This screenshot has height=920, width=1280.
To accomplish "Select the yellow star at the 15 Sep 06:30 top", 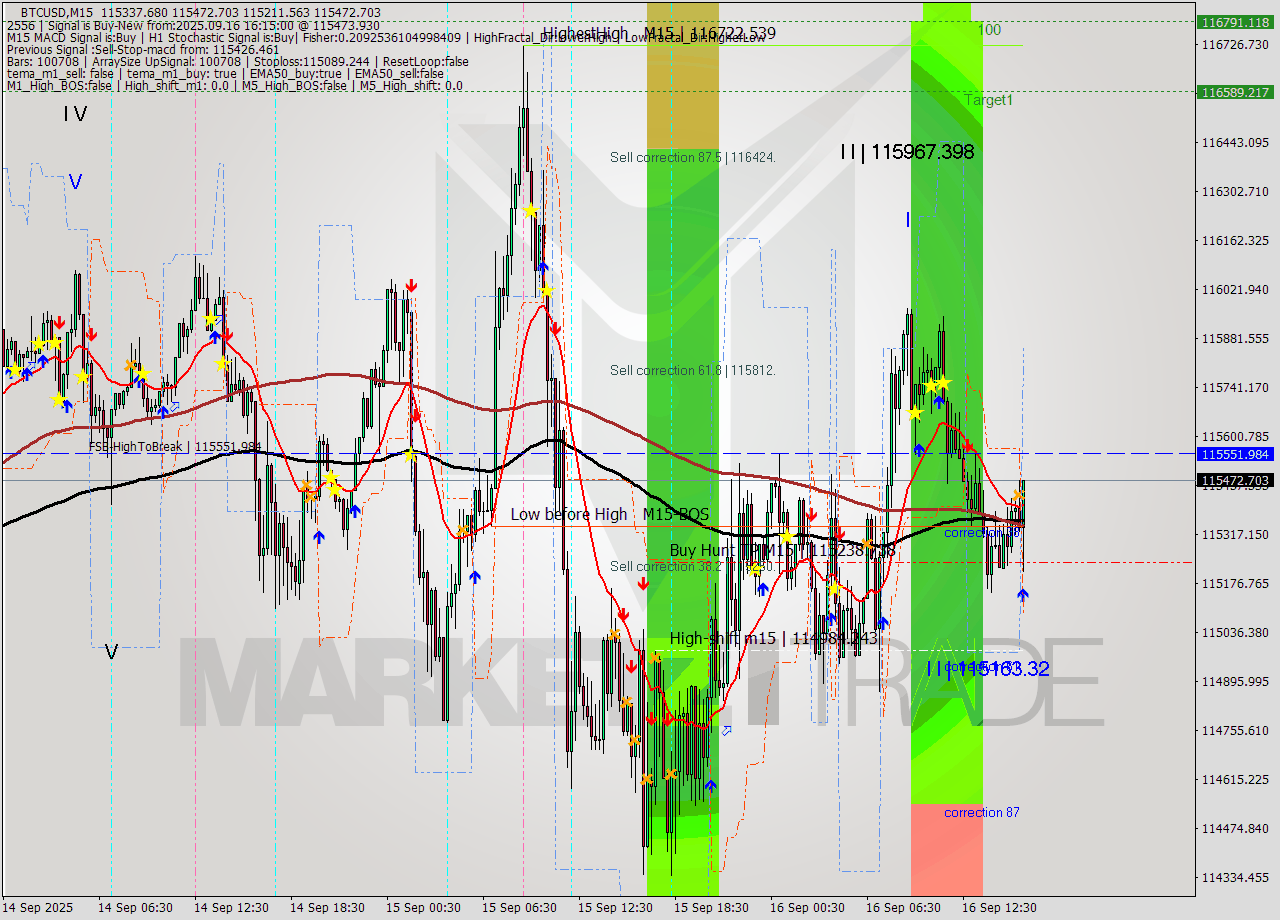I will coord(531,210).
